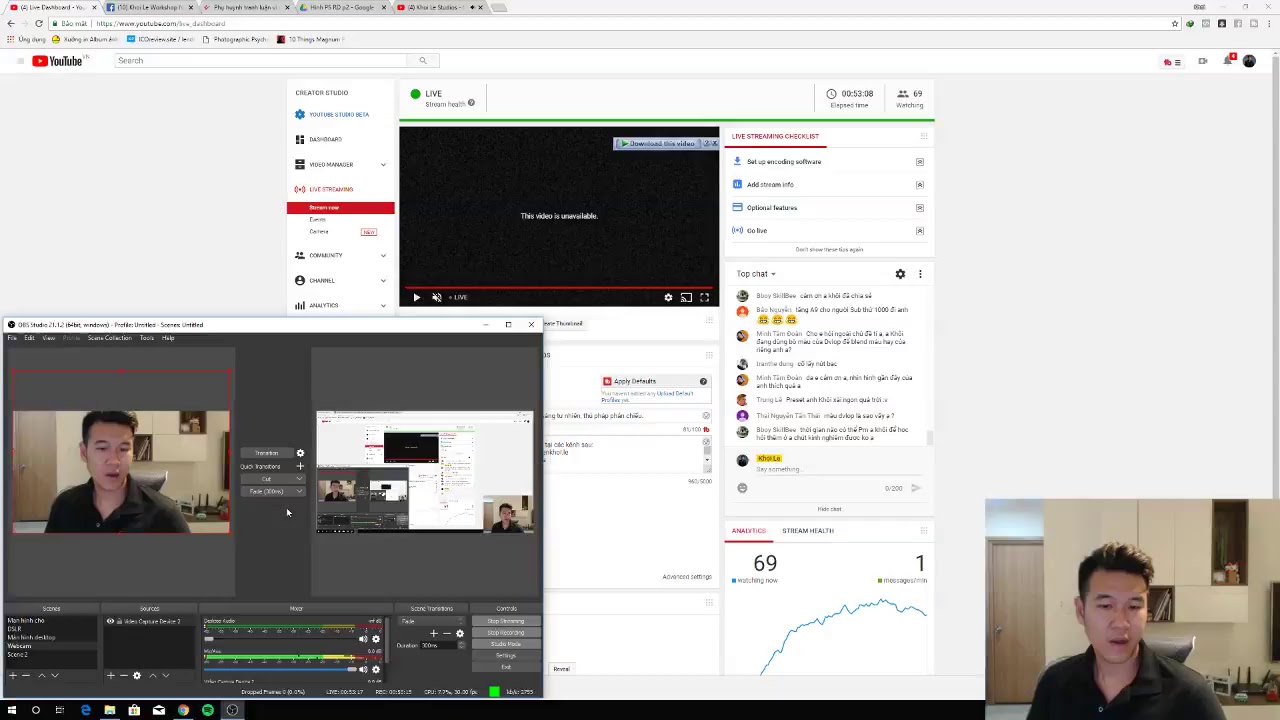Viewport: 1280px width, 720px height.
Task: Click the Transition button in studio mode
Action: pyautogui.click(x=266, y=453)
